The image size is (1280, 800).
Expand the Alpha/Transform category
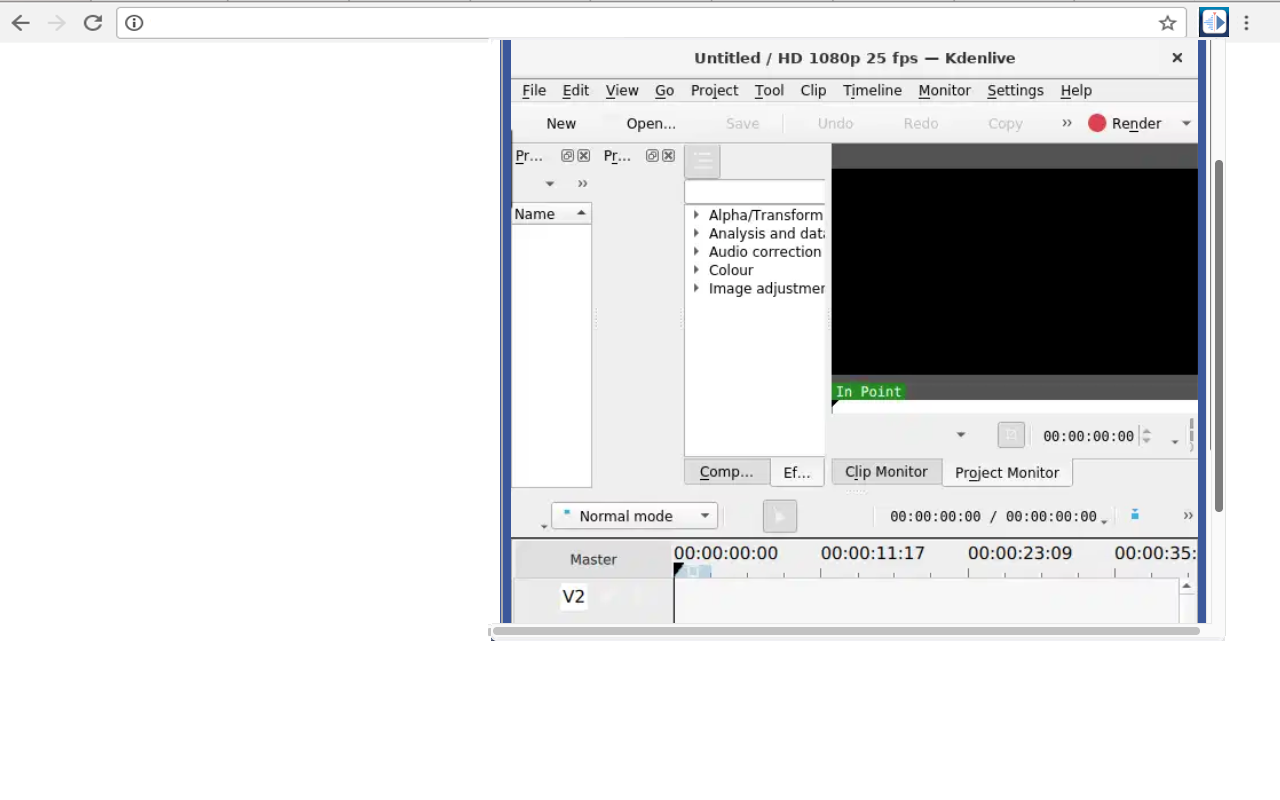pos(696,215)
